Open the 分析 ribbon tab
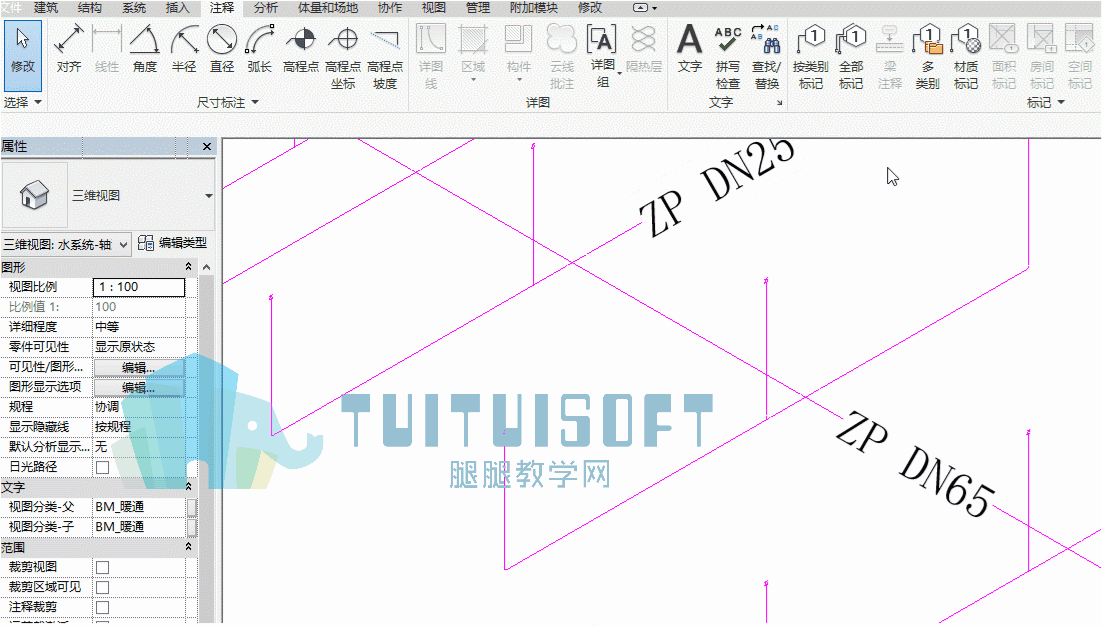Viewport: 1102px width, 627px height. (266, 8)
